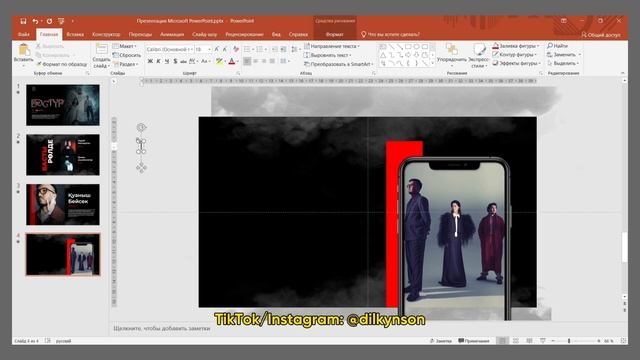Image resolution: width=640 pixels, height=360 pixels.
Task: Open the Format (Формат) contextual tab
Action: 335,34
